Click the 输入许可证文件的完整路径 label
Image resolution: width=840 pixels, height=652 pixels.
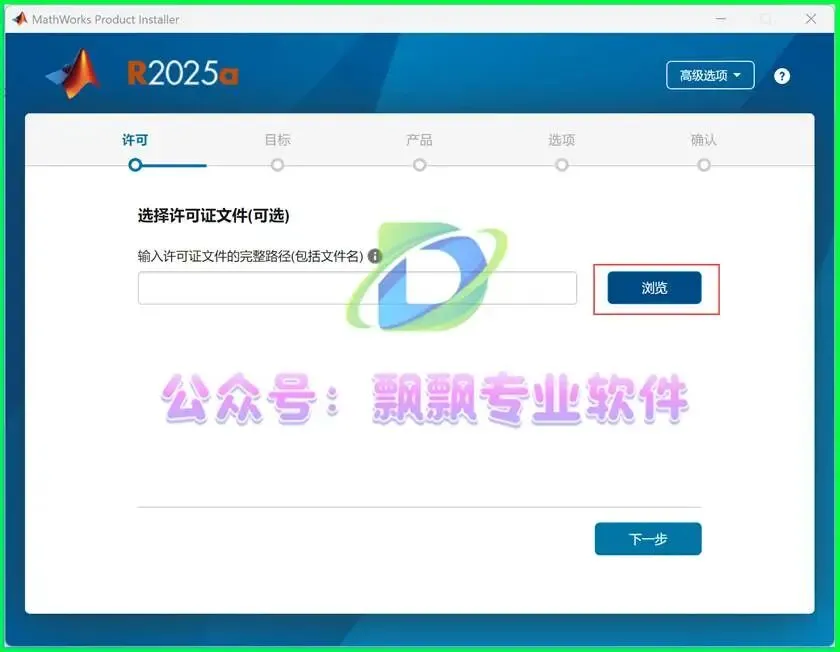[250, 256]
